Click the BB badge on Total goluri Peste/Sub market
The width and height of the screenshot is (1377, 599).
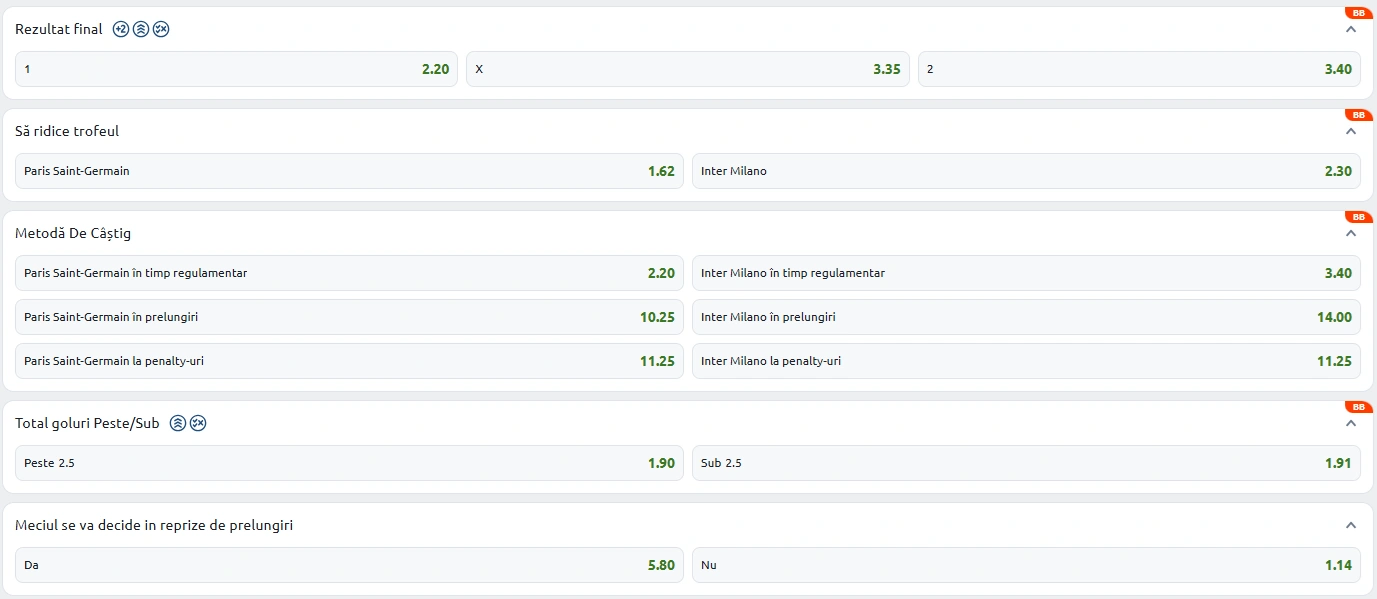click(1359, 407)
